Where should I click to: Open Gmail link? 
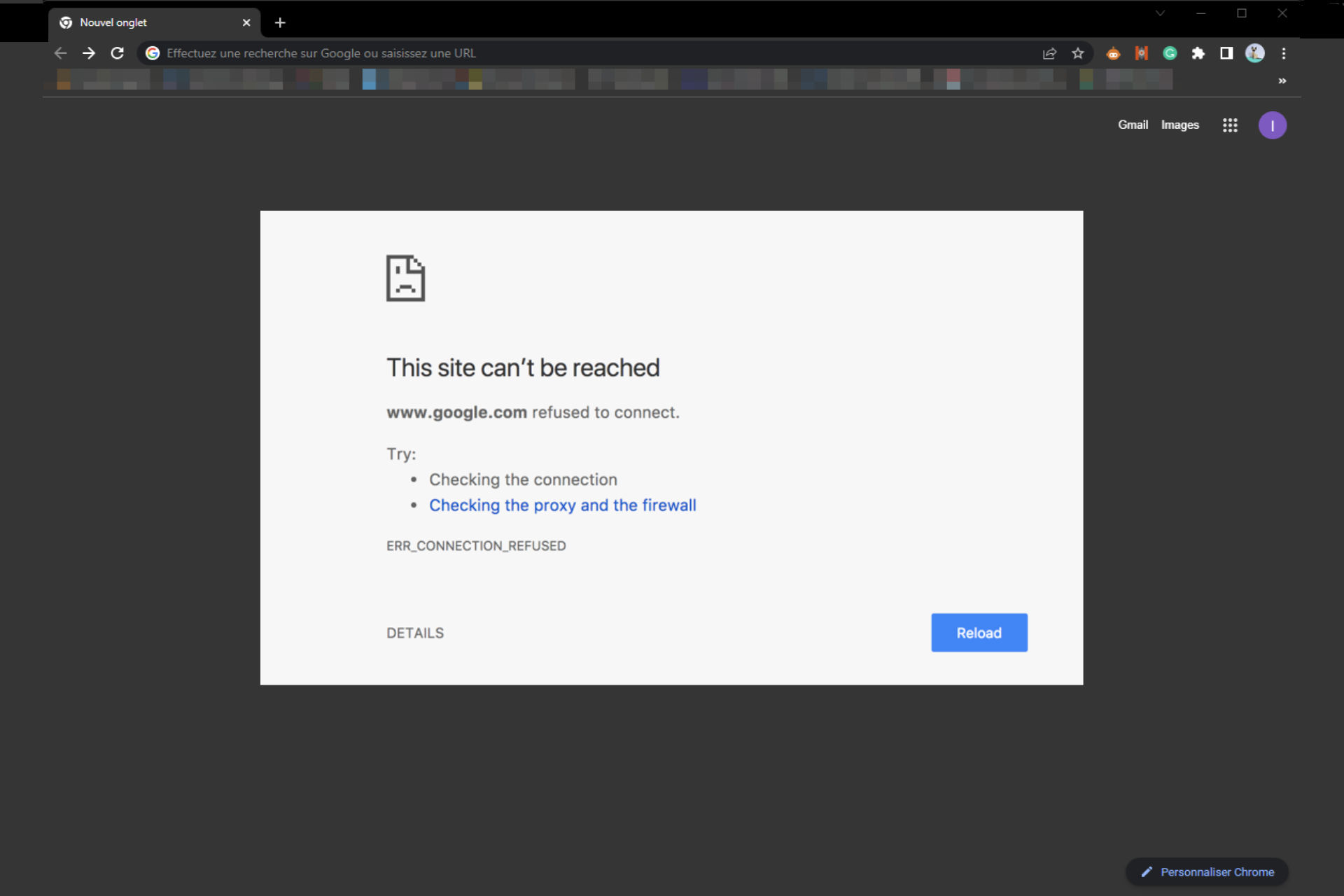tap(1133, 125)
